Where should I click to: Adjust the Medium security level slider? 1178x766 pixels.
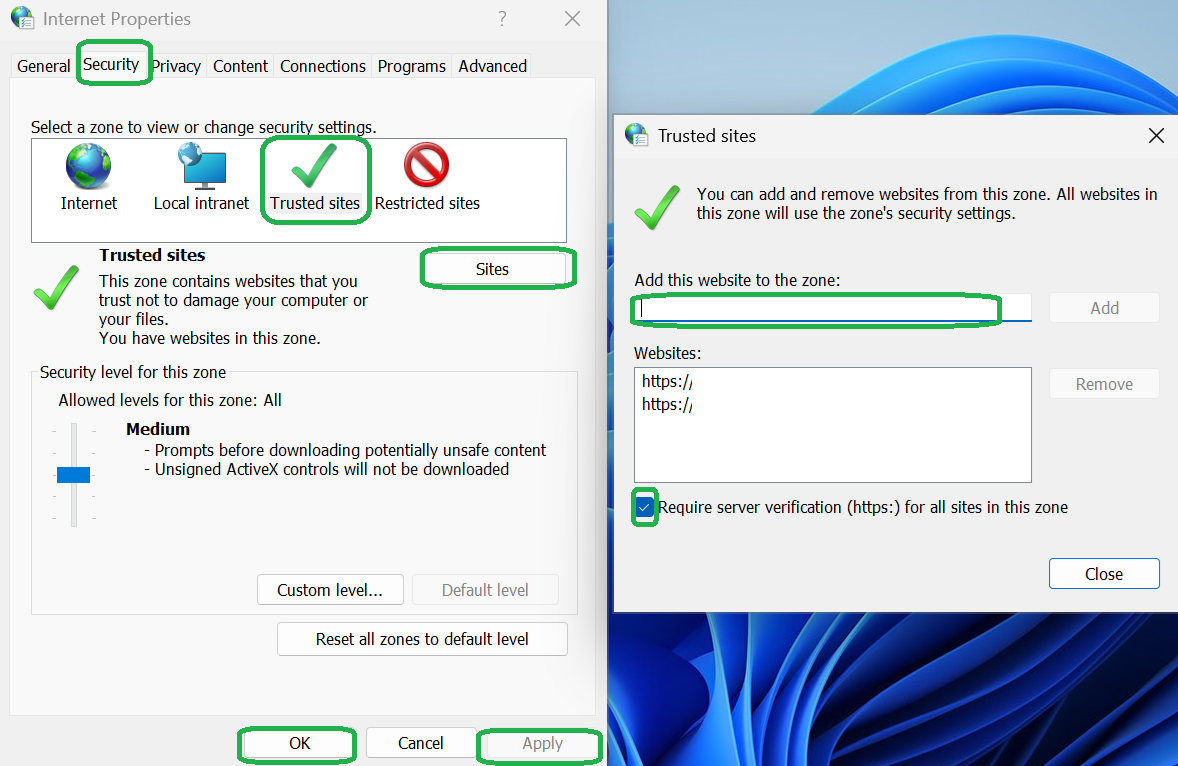pyautogui.click(x=74, y=475)
